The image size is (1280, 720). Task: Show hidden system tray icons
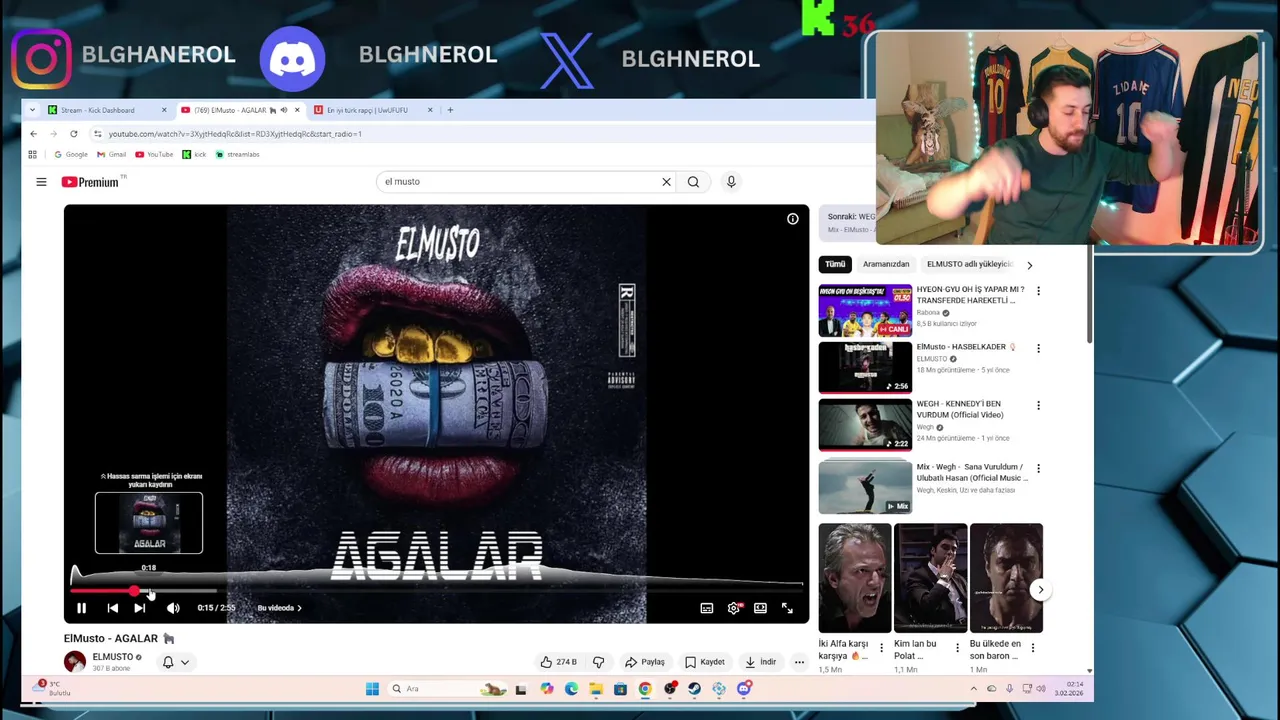973,689
